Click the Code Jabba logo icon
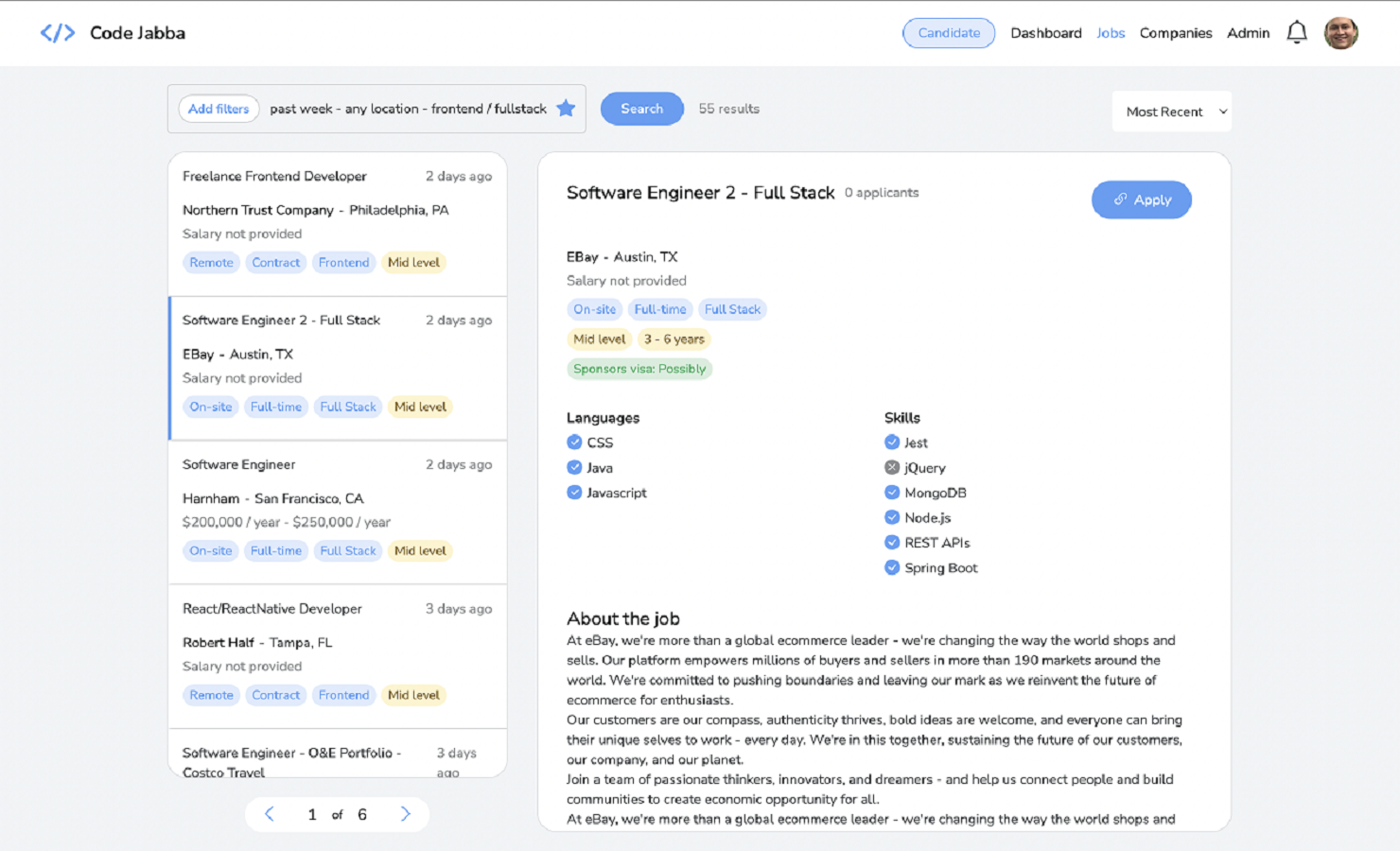The width and height of the screenshot is (1400, 851). point(57,33)
